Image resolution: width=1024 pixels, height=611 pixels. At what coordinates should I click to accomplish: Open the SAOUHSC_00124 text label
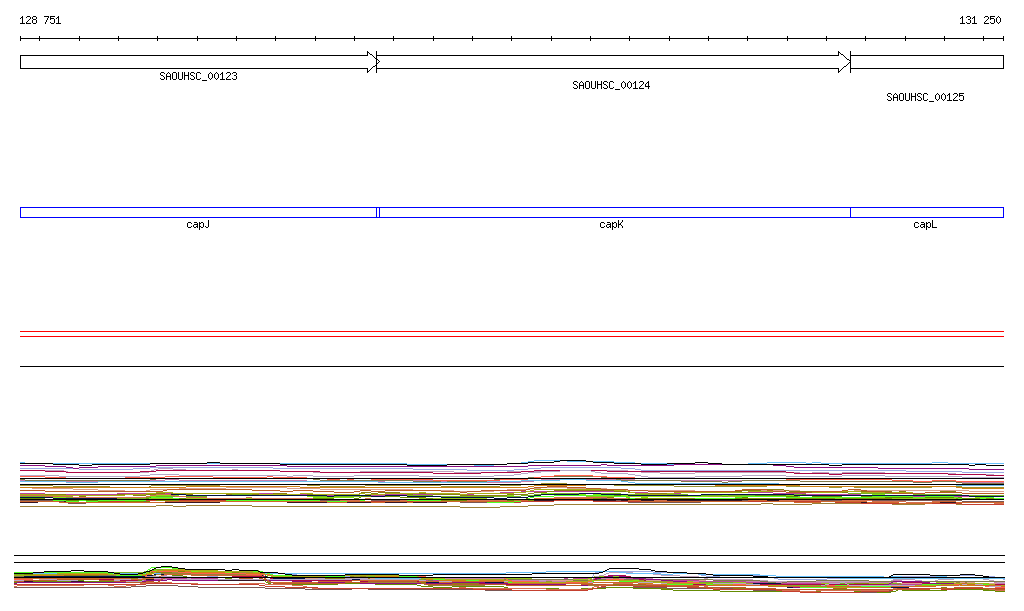pyautogui.click(x=611, y=85)
